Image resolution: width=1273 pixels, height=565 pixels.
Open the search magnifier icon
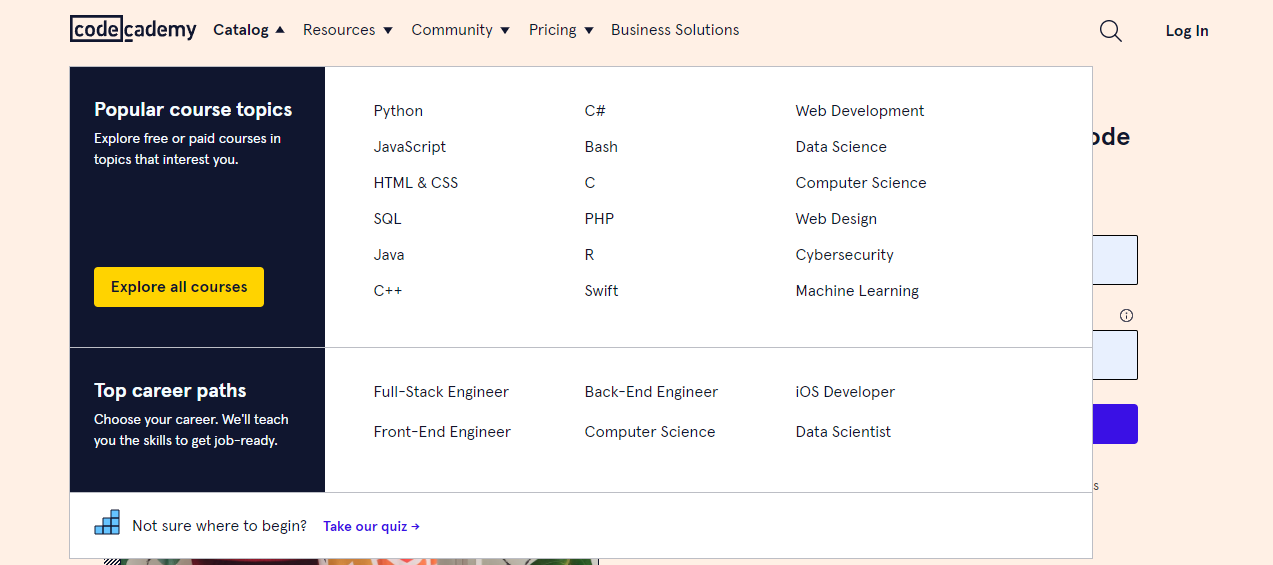click(x=1110, y=31)
